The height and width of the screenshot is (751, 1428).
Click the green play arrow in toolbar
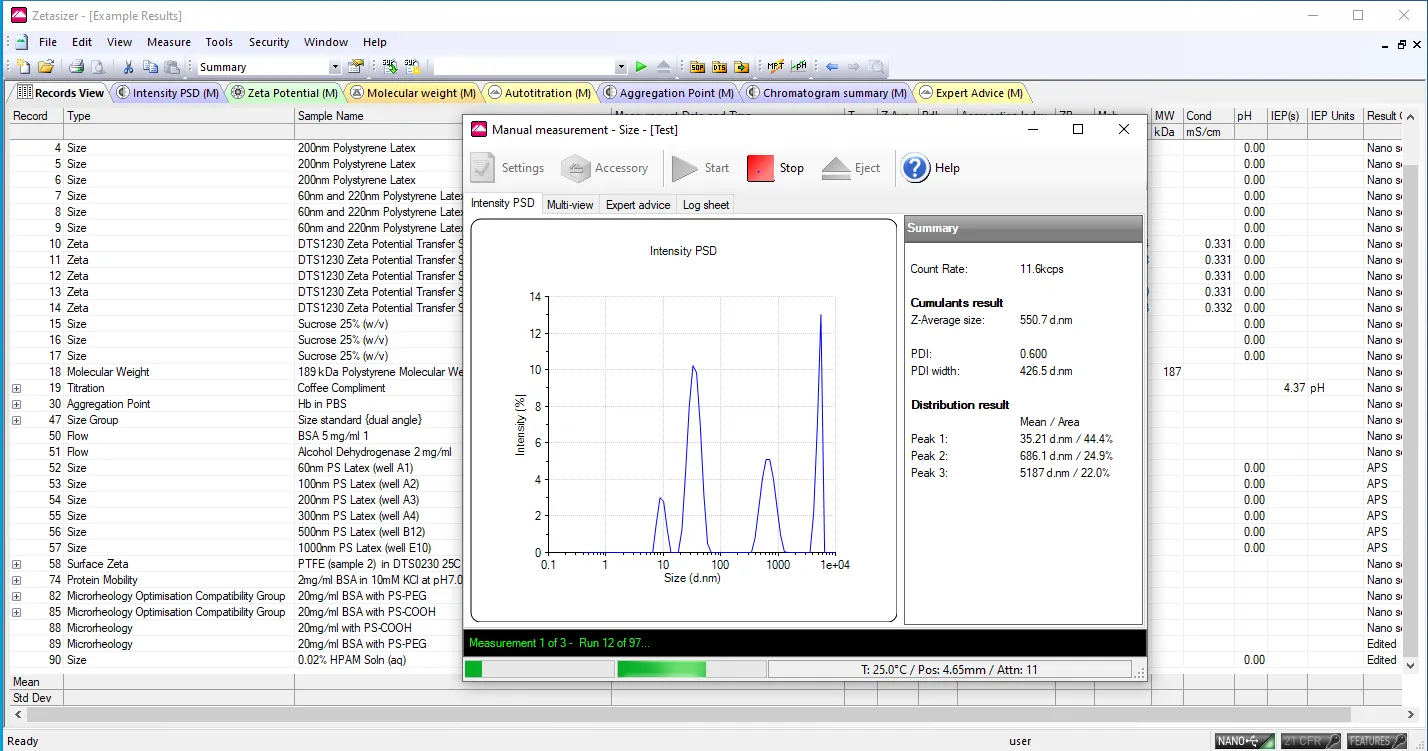pos(642,67)
